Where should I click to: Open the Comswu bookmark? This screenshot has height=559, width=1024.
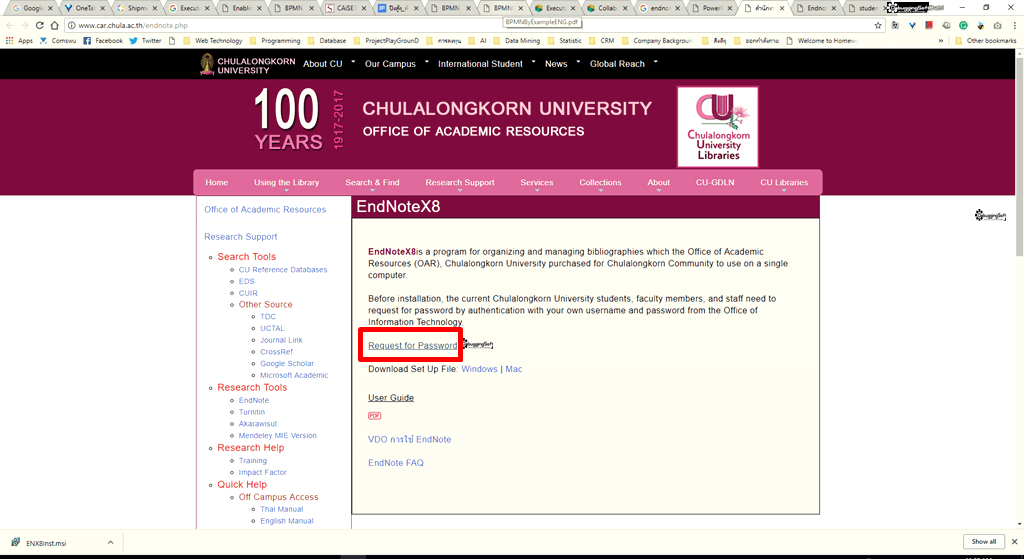[x=57, y=40]
